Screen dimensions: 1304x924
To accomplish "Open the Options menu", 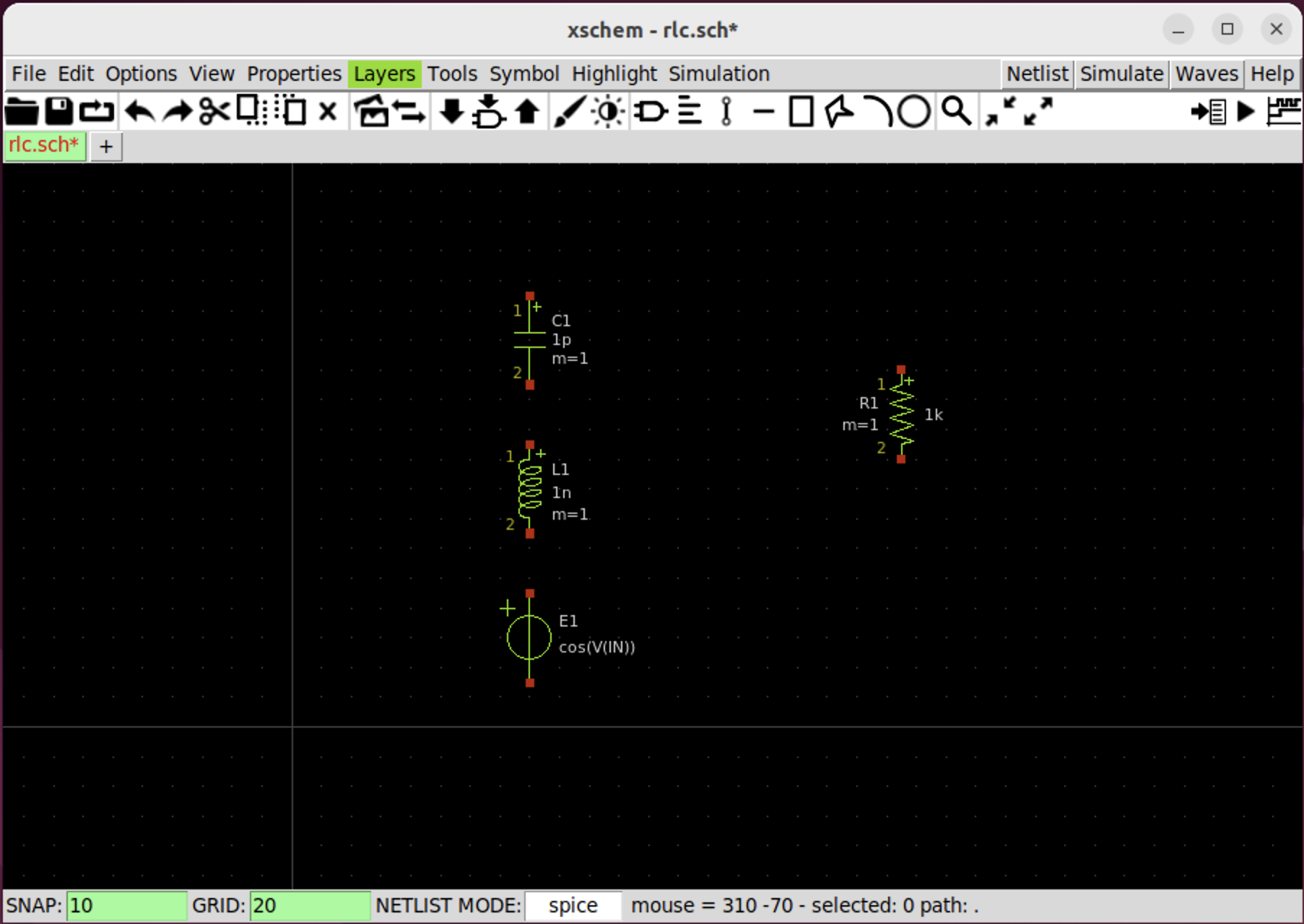I will pos(141,74).
